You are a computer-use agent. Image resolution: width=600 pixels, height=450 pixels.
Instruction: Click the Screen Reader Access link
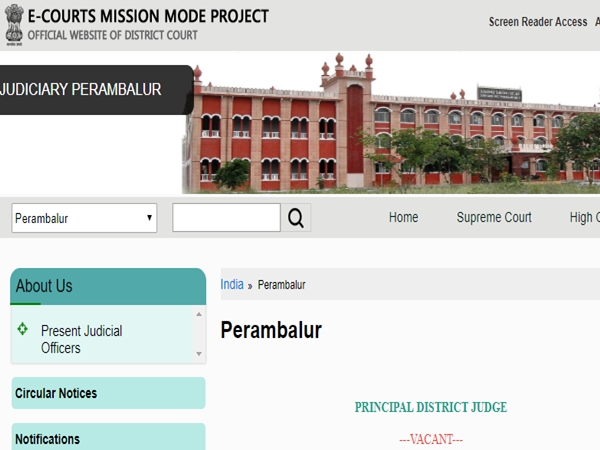coord(538,22)
